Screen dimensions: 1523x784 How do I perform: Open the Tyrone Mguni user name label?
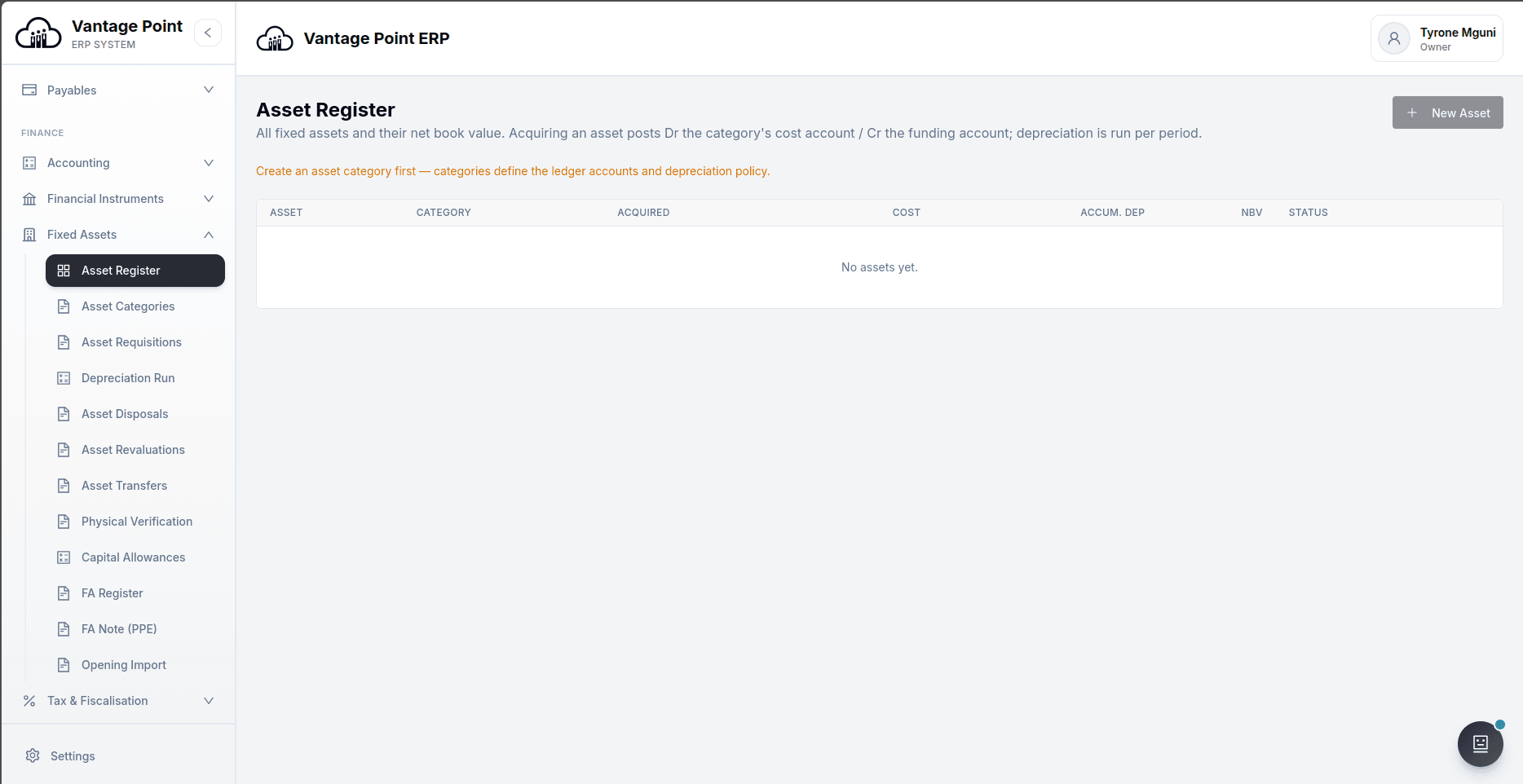point(1458,33)
